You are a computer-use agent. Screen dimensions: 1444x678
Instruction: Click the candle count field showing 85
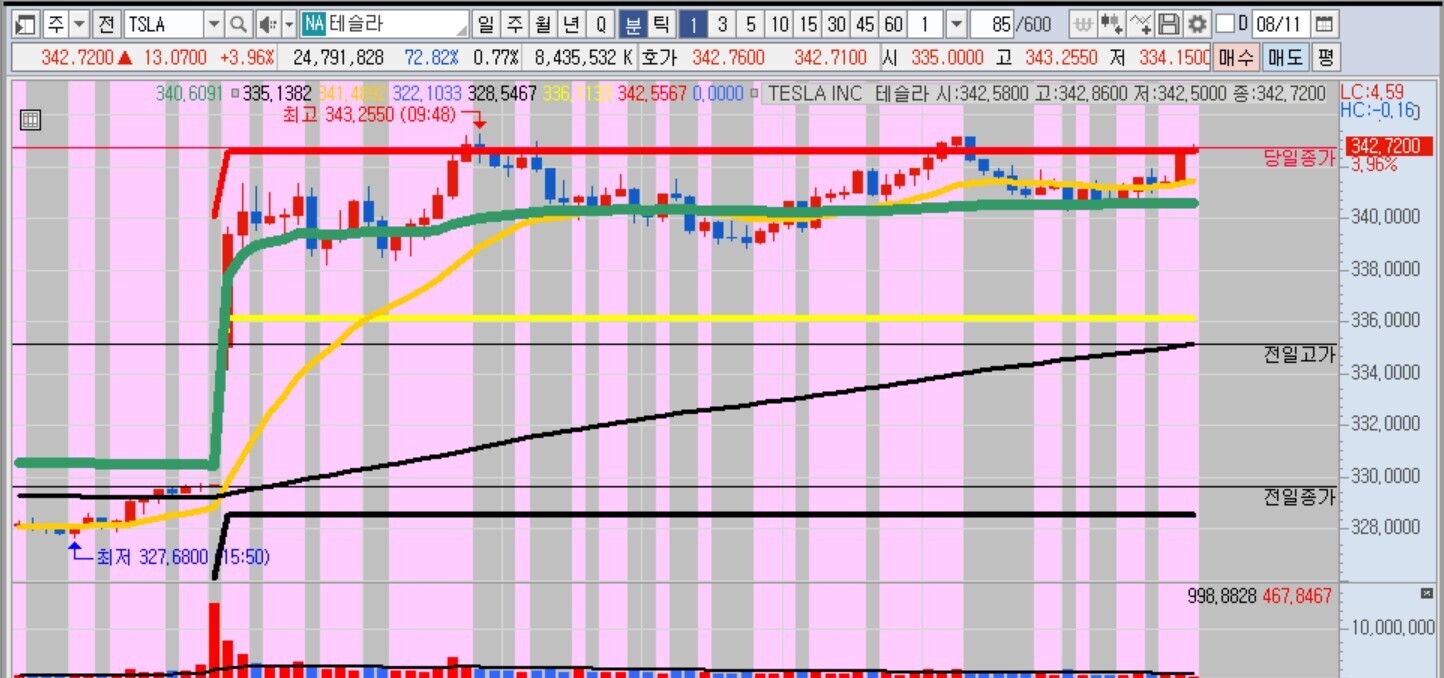tap(990, 23)
